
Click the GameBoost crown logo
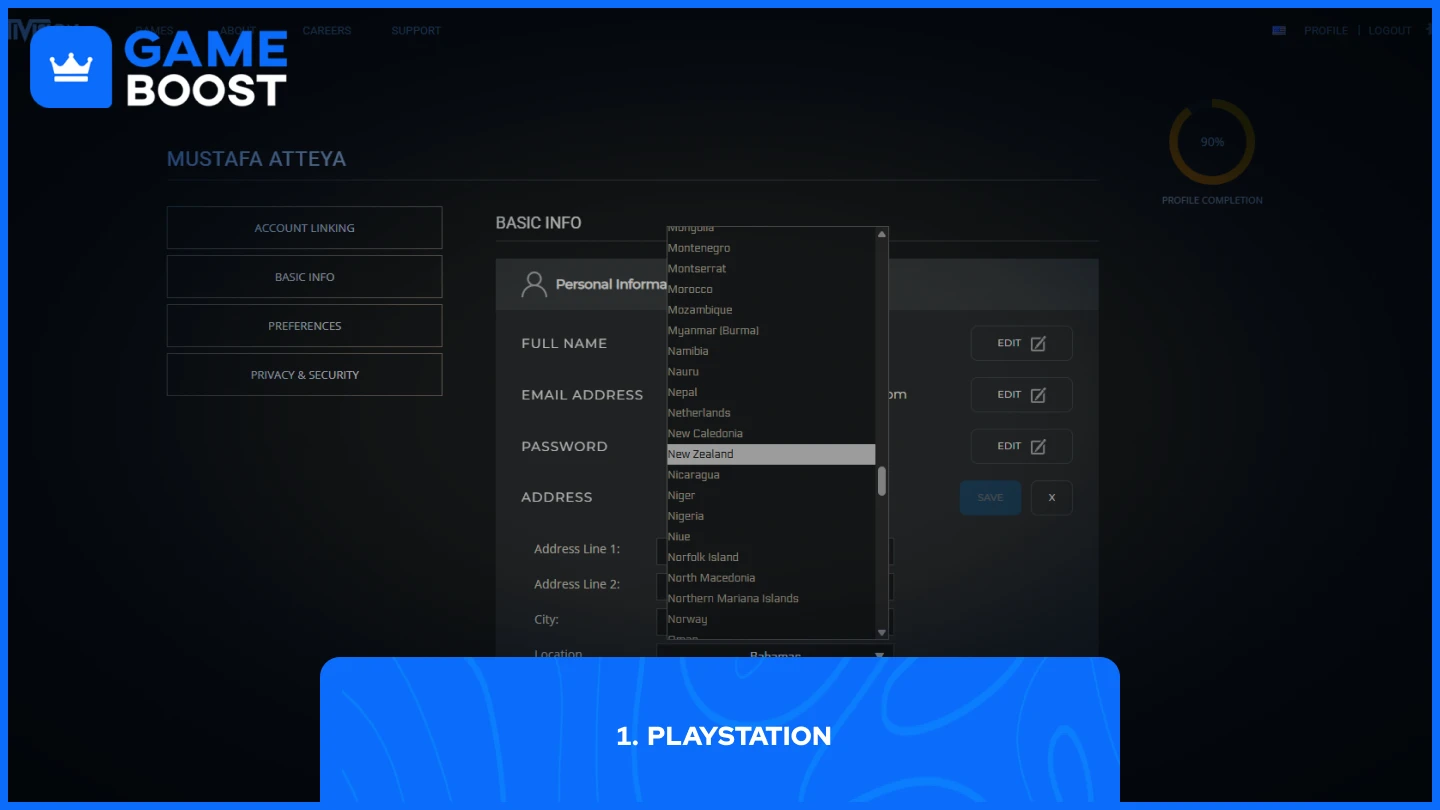tap(70, 66)
